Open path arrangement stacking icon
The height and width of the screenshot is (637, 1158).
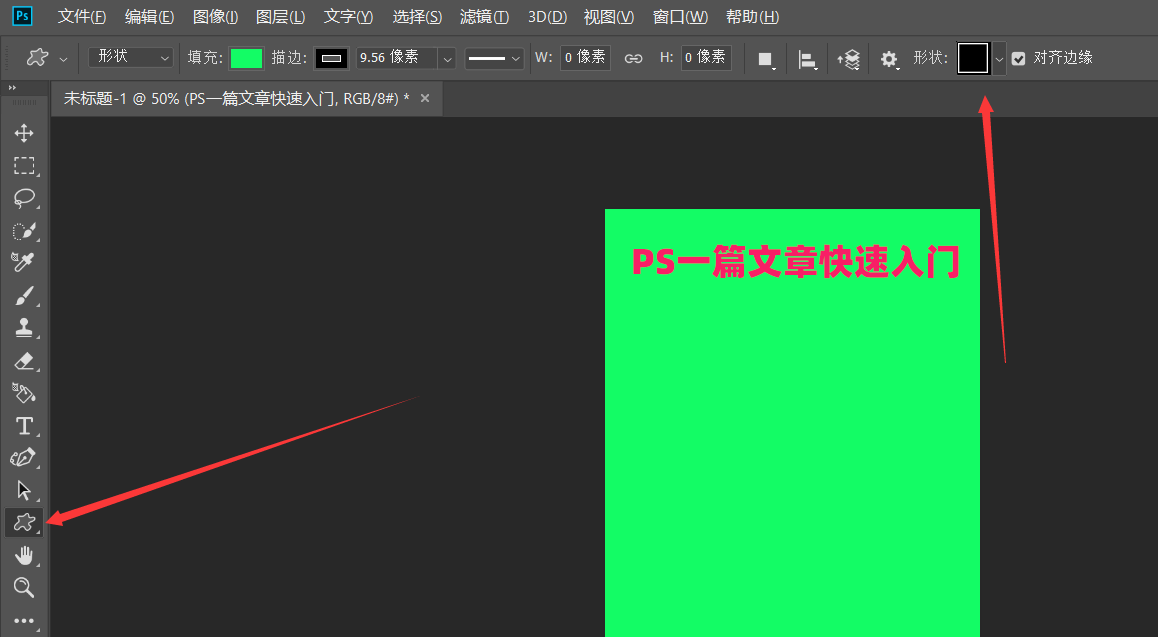(x=848, y=59)
